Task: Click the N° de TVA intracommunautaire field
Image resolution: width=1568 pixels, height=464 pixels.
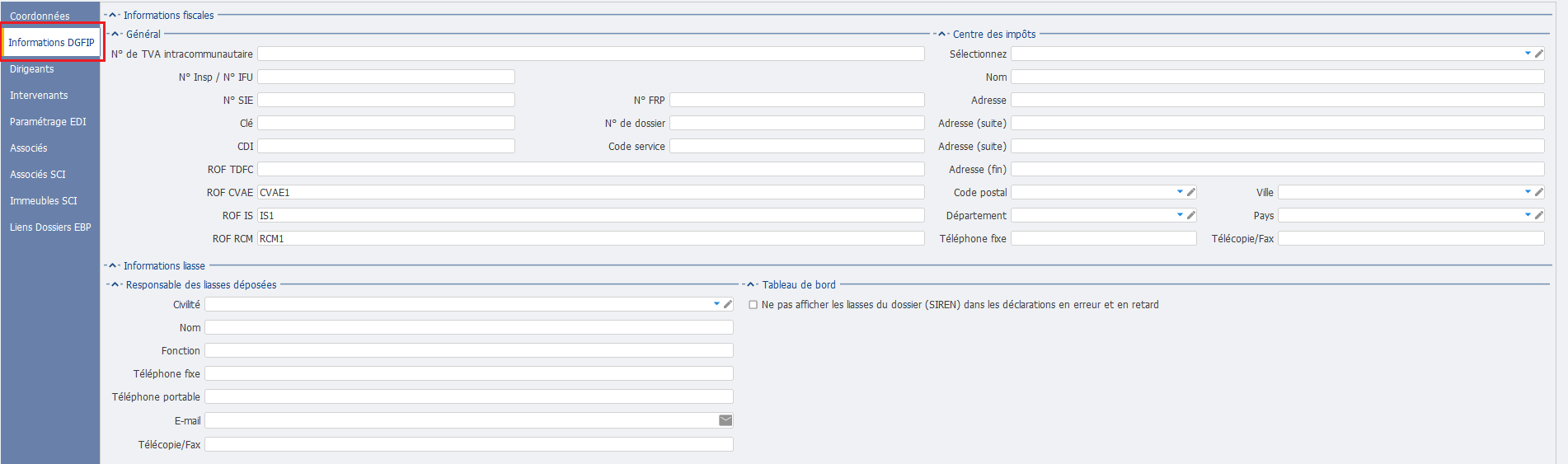Action: (591, 54)
